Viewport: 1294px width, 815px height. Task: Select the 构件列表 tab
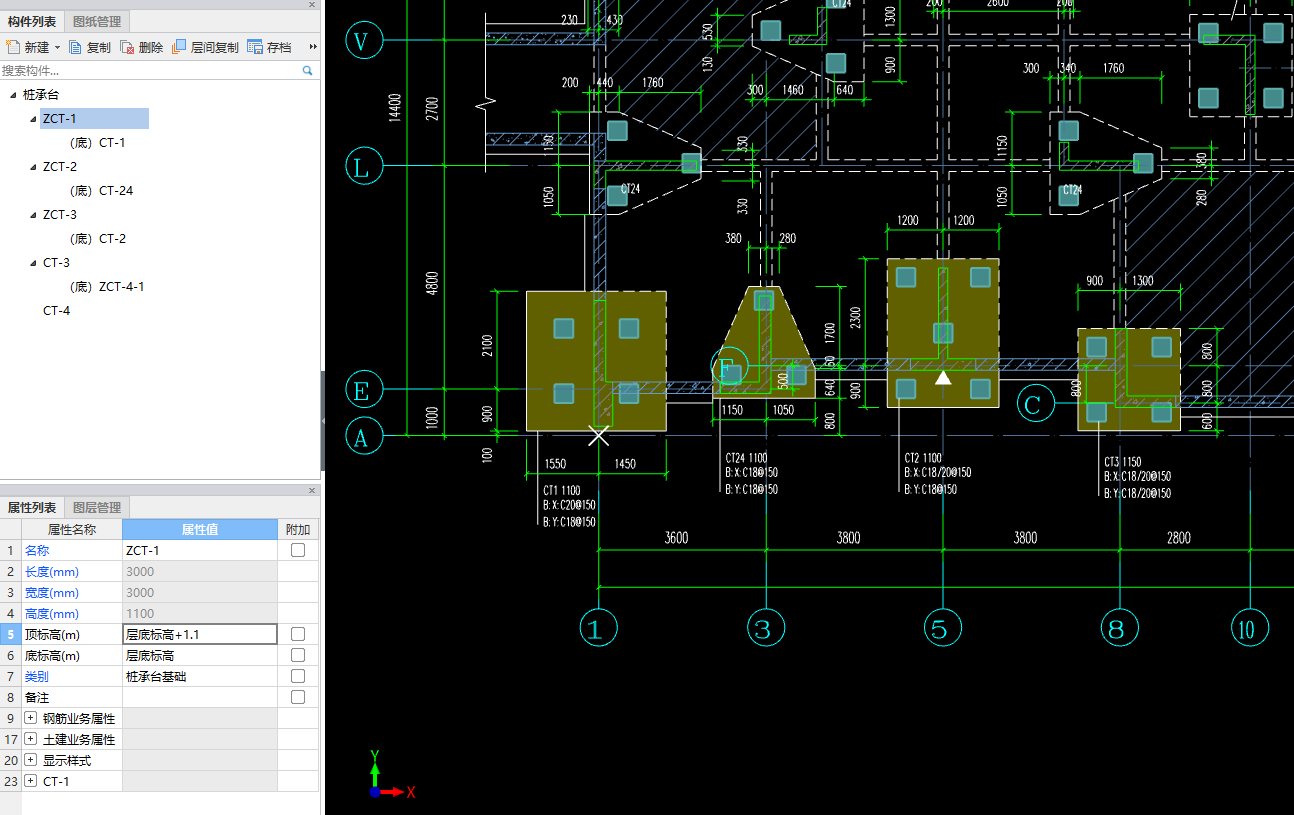point(32,21)
